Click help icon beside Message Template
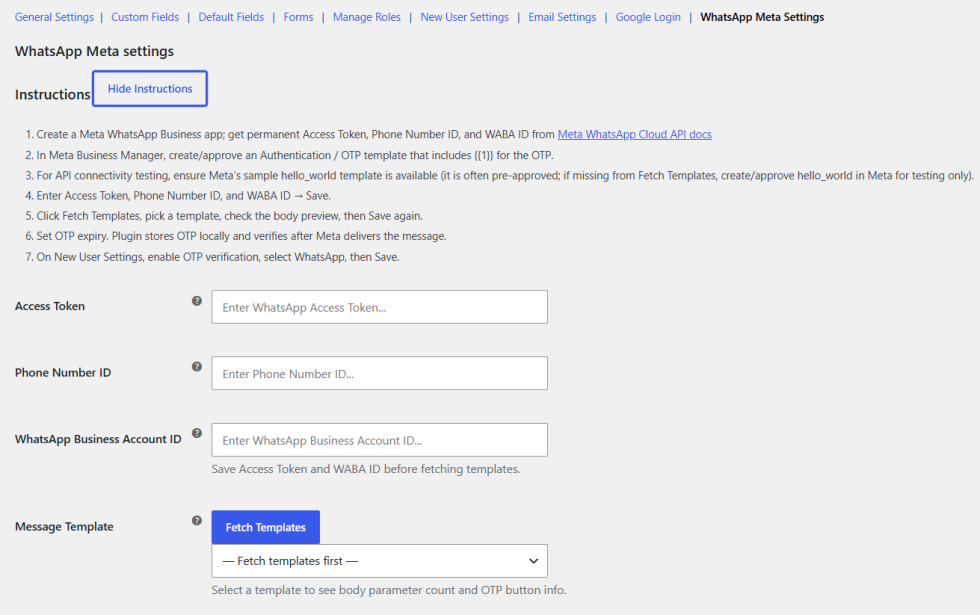The image size is (980, 615). click(197, 521)
